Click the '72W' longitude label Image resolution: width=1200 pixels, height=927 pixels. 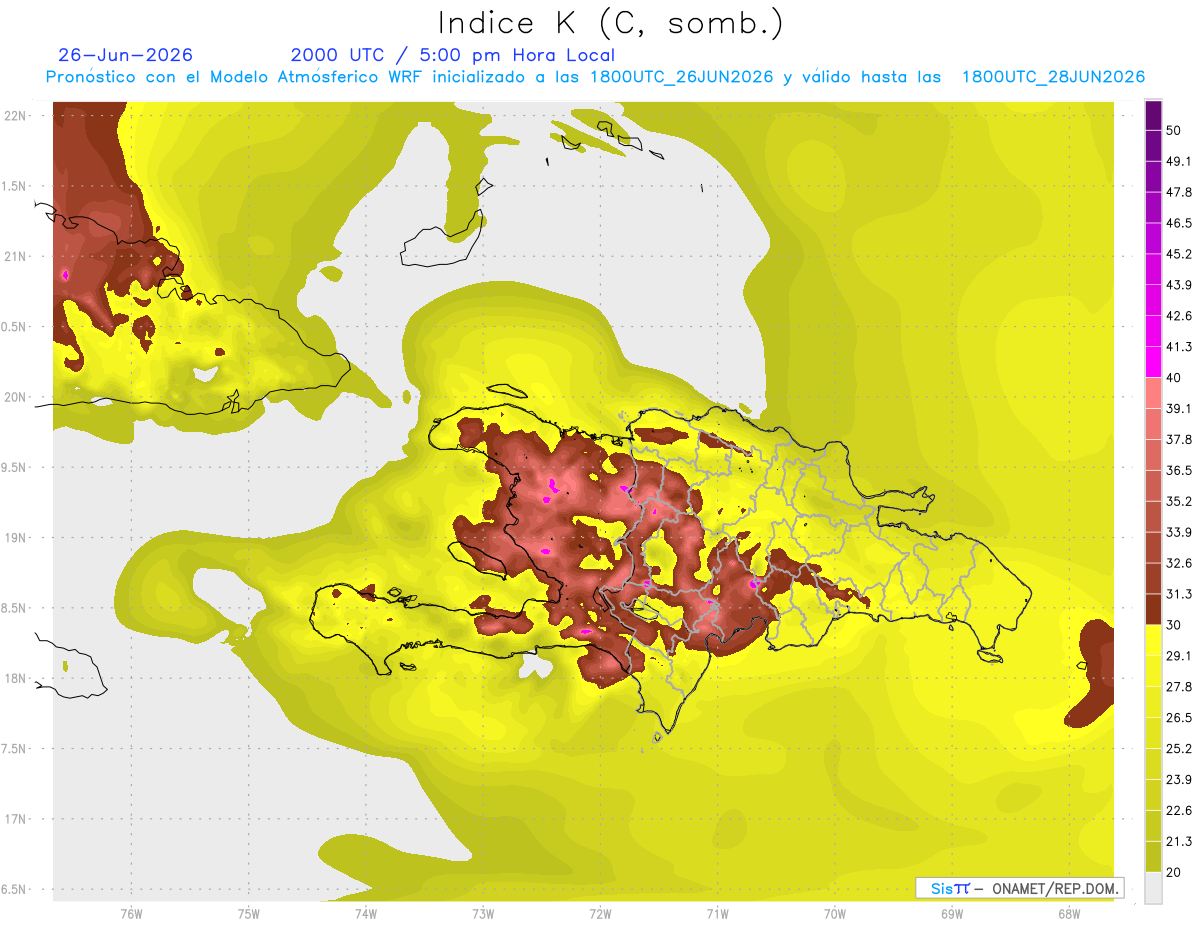click(x=600, y=913)
